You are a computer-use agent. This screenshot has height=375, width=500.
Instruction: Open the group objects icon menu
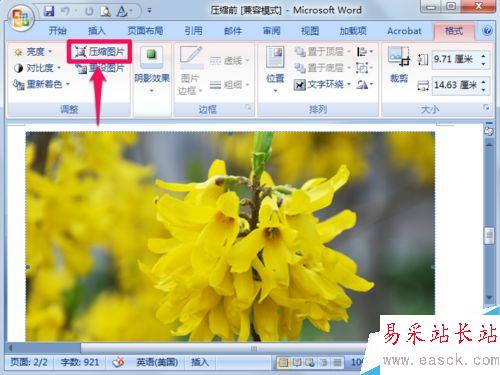(x=364, y=68)
